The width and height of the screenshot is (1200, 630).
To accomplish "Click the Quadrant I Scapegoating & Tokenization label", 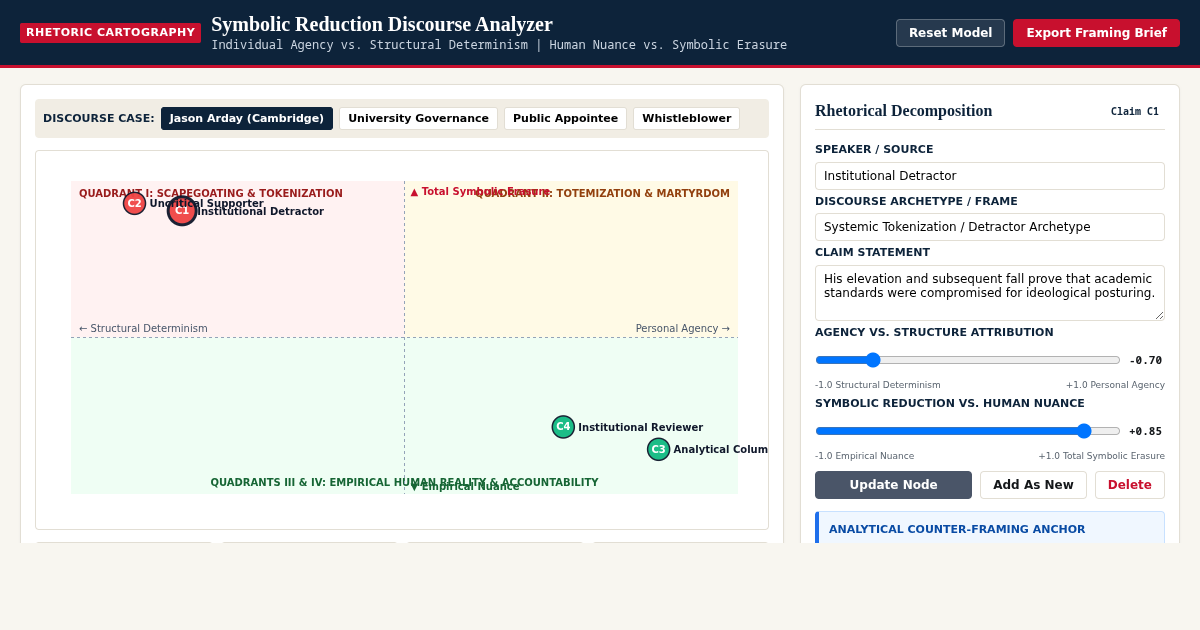I will tap(211, 194).
